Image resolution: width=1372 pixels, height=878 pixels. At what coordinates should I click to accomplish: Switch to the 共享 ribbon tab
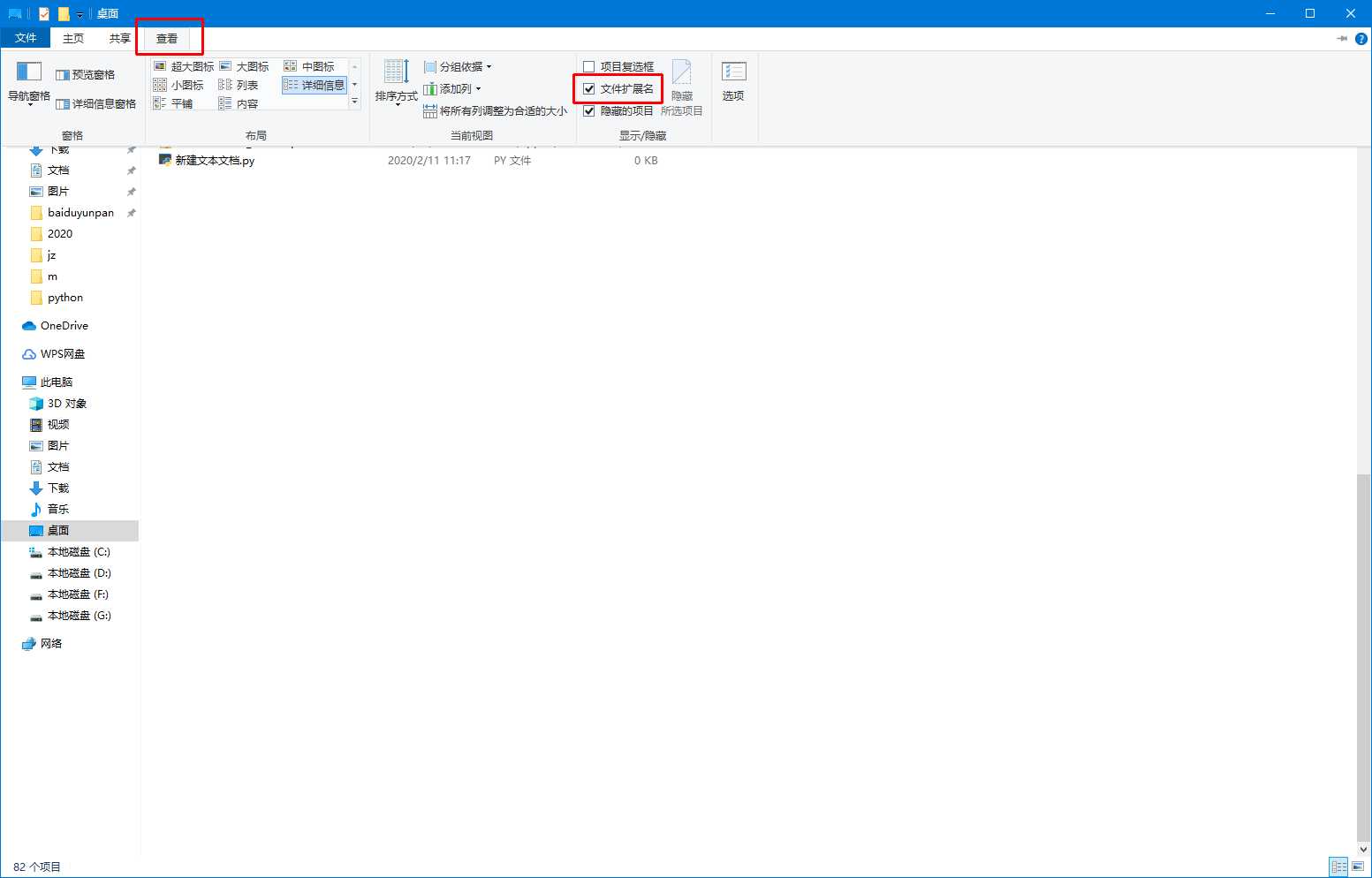coord(119,38)
